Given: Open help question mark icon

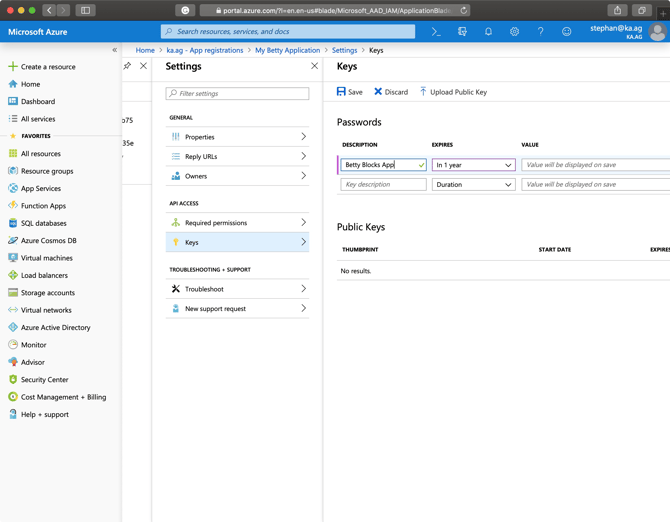Looking at the screenshot, I should pos(541,32).
